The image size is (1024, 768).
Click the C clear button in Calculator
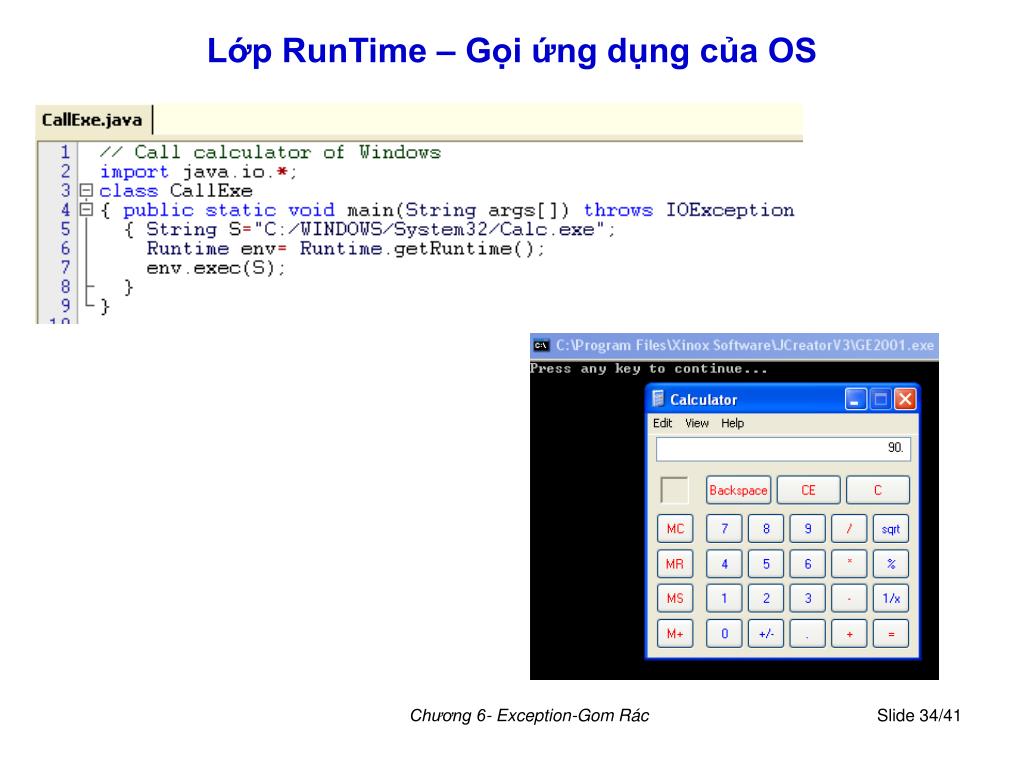(878, 490)
